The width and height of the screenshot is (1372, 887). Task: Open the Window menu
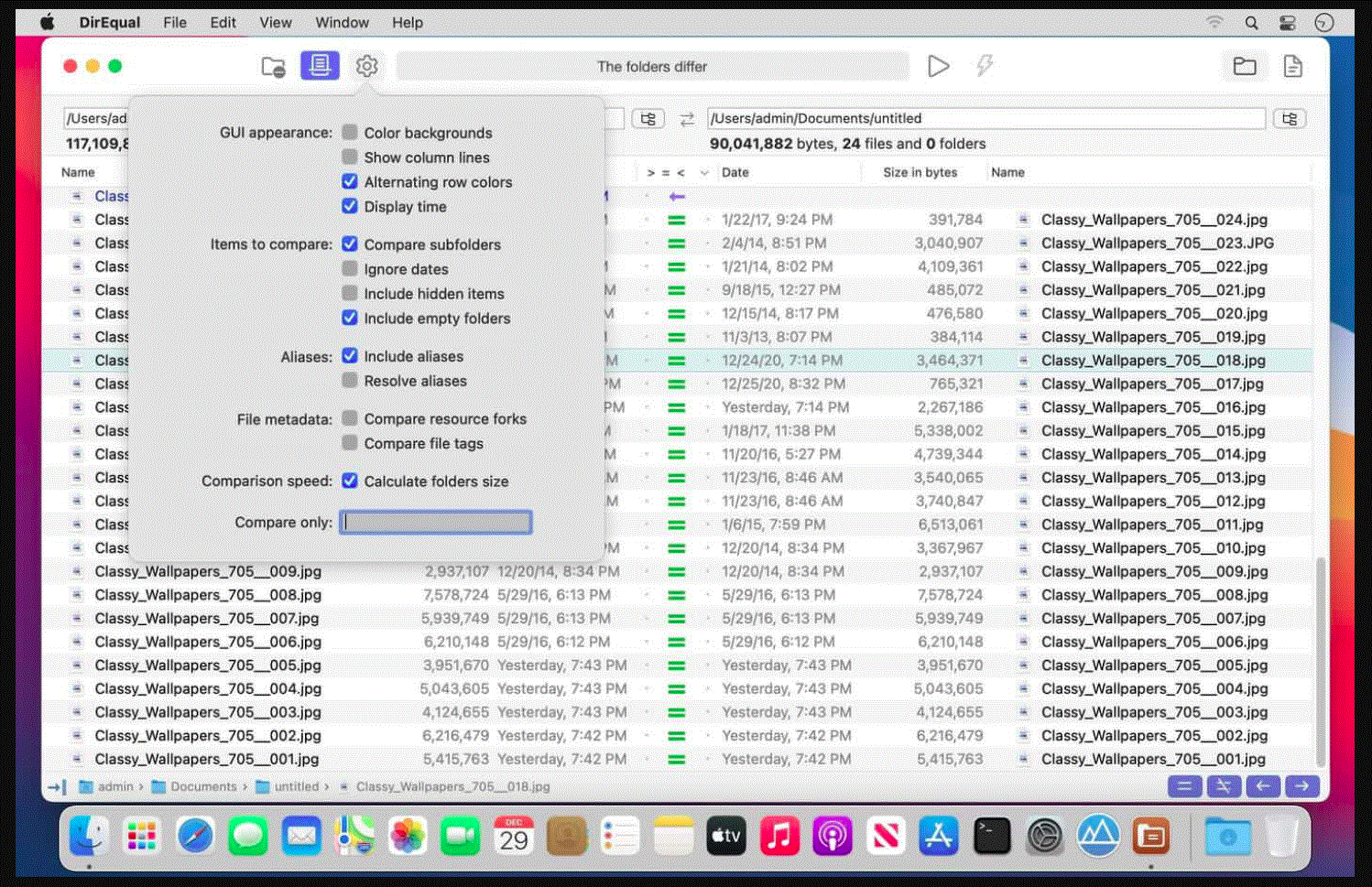pos(342,23)
